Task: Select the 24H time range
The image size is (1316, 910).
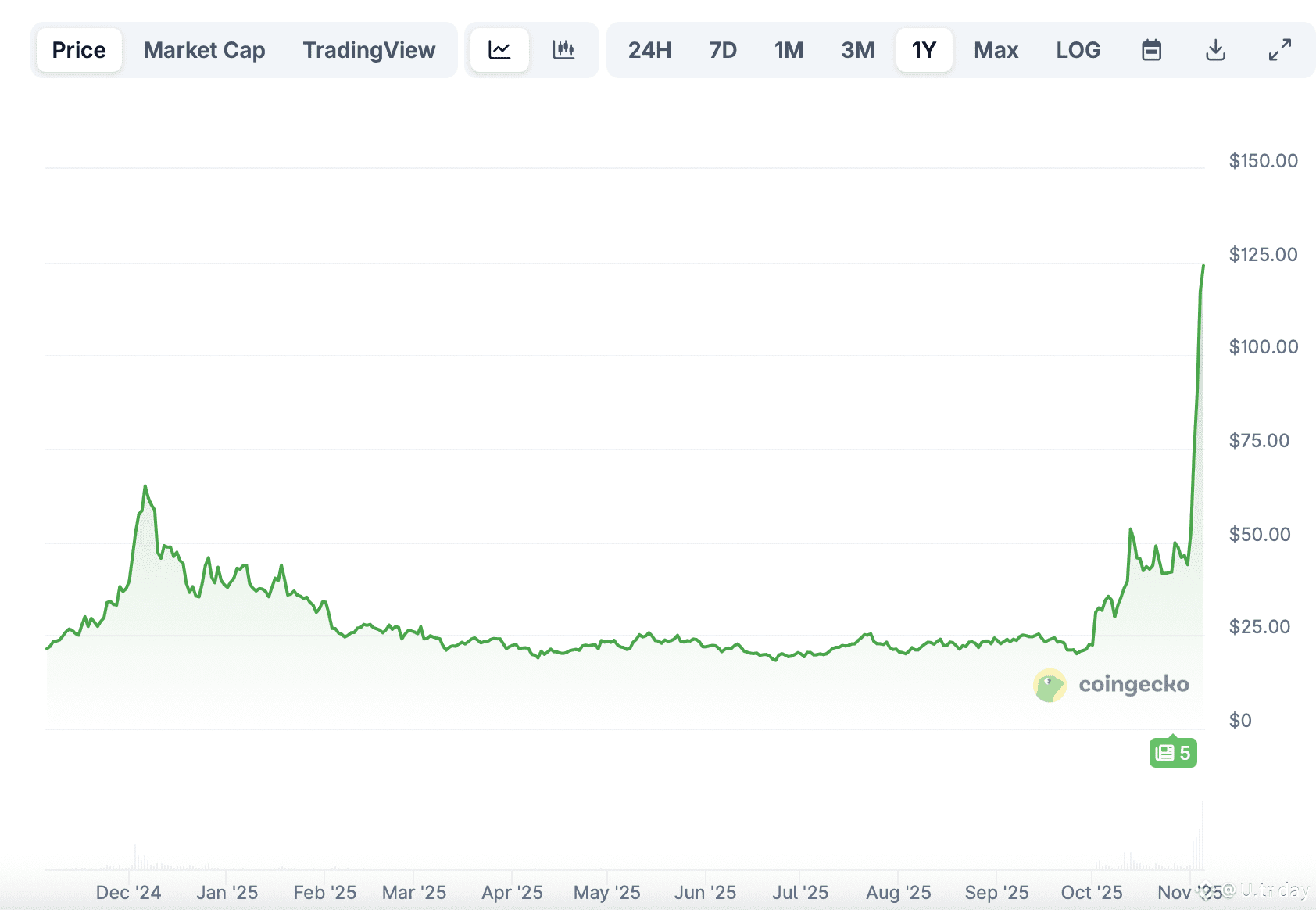Action: click(649, 49)
